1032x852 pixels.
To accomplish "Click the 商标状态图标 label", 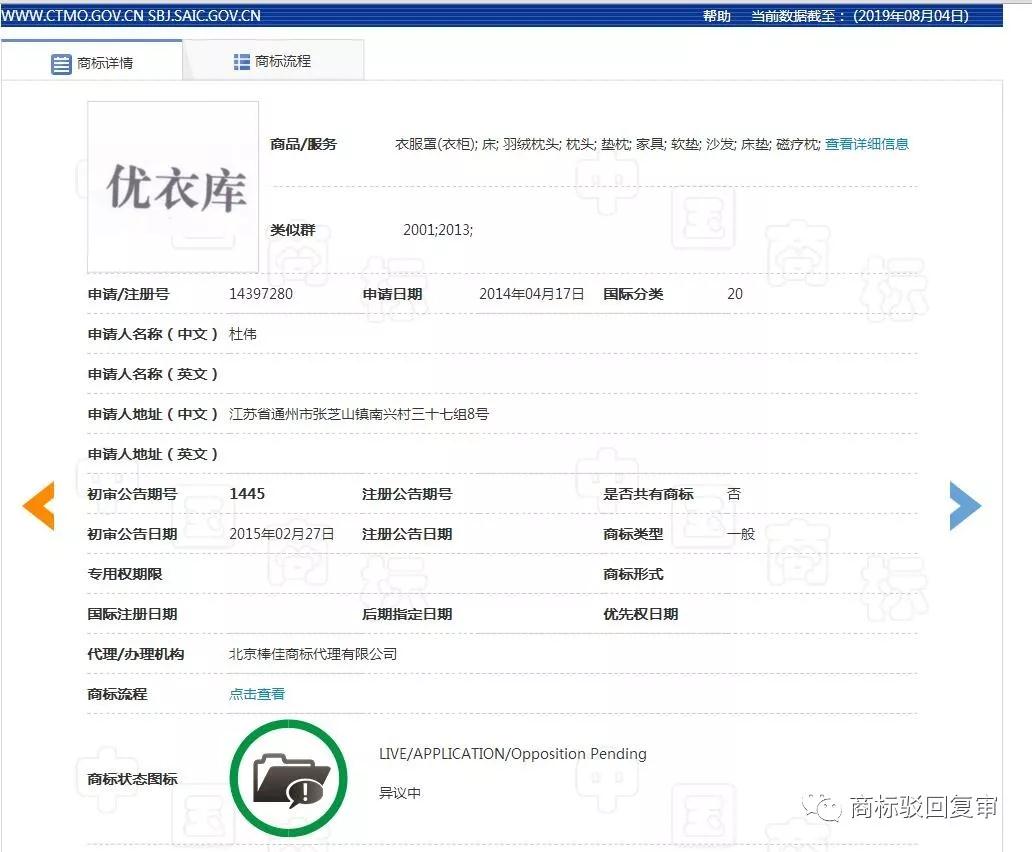I will click(x=132, y=779).
